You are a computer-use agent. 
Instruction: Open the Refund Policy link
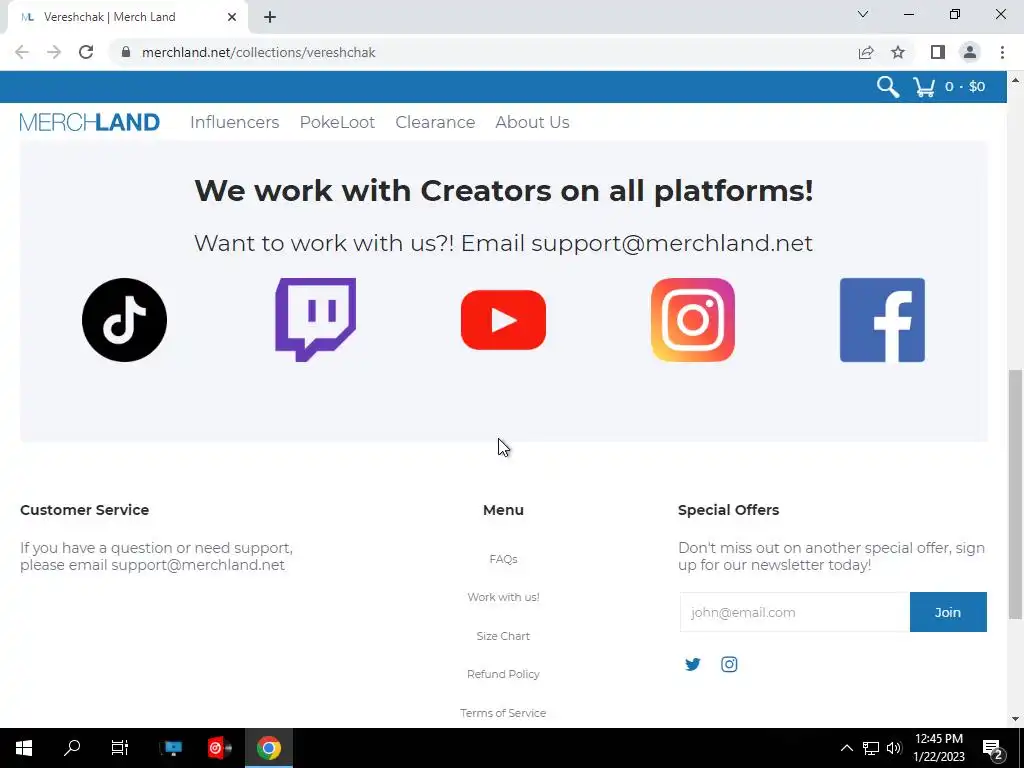(x=503, y=674)
